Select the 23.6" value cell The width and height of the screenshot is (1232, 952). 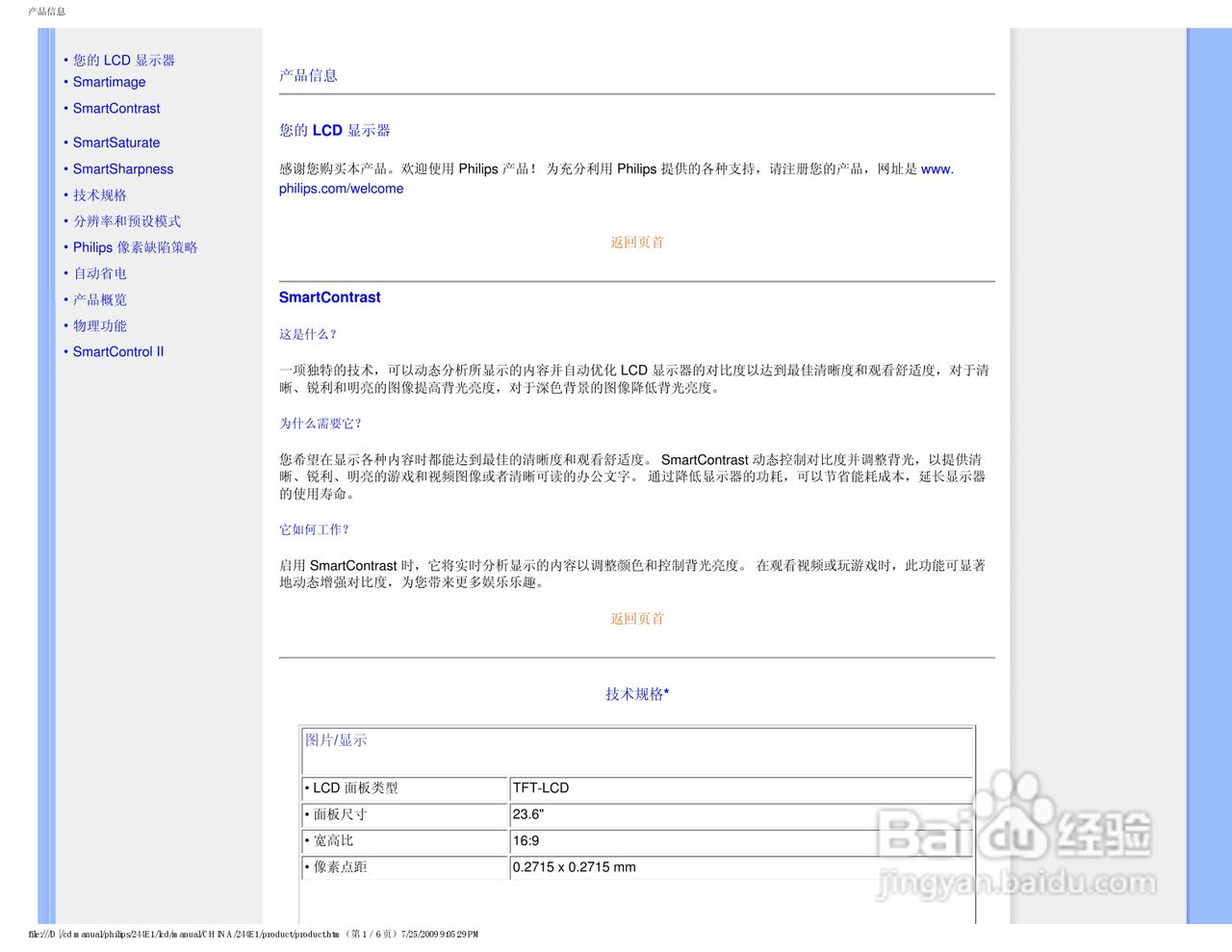click(x=740, y=814)
